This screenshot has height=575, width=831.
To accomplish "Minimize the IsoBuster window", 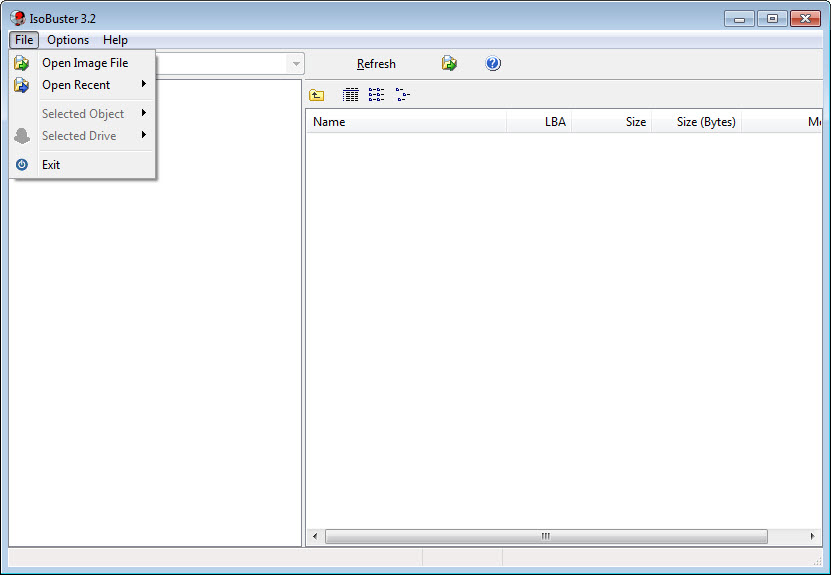I will [739, 19].
